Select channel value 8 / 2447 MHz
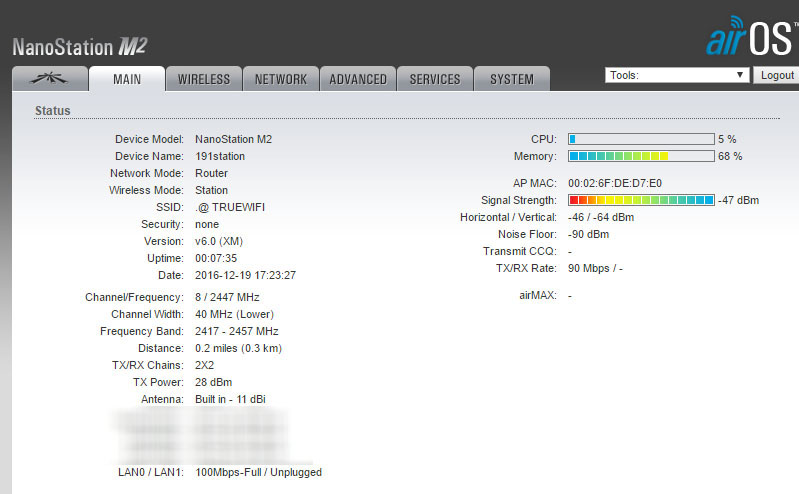Screen dimensions: 799x494 [x=227, y=297]
